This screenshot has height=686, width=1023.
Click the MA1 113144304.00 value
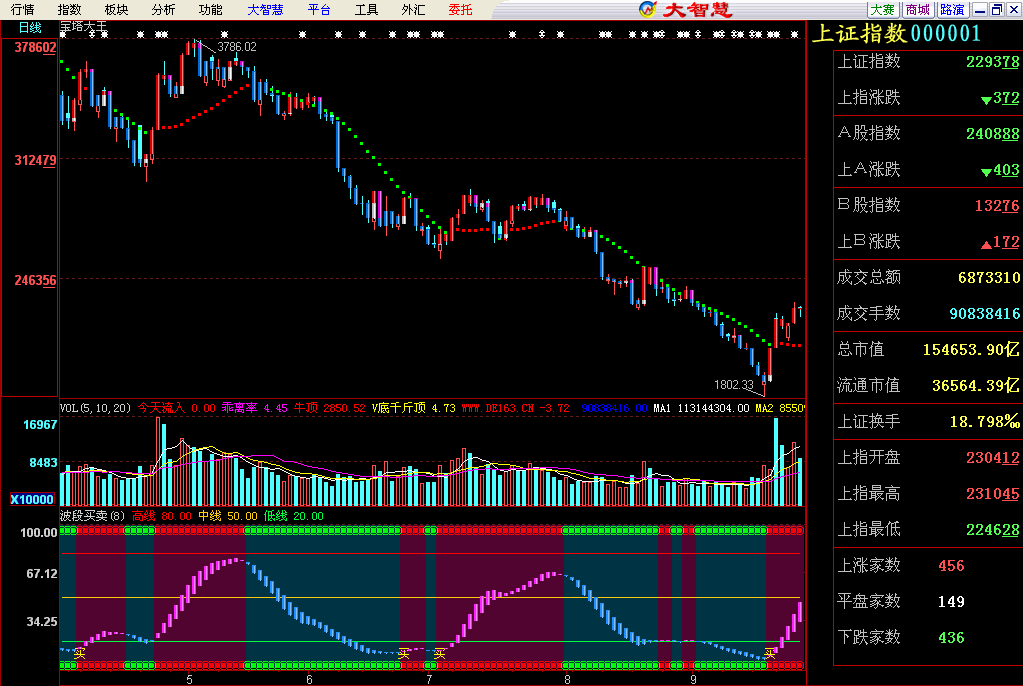point(701,408)
